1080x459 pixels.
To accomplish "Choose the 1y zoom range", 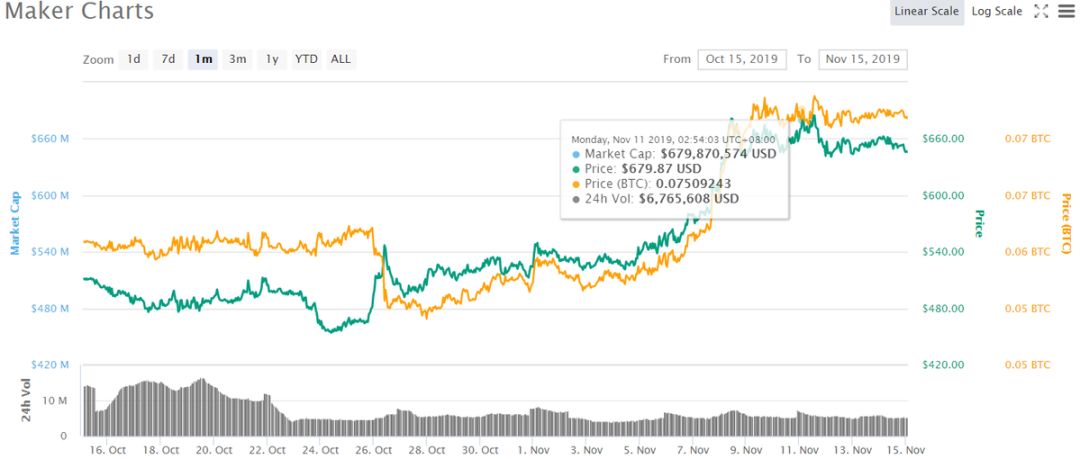I will (x=272, y=59).
